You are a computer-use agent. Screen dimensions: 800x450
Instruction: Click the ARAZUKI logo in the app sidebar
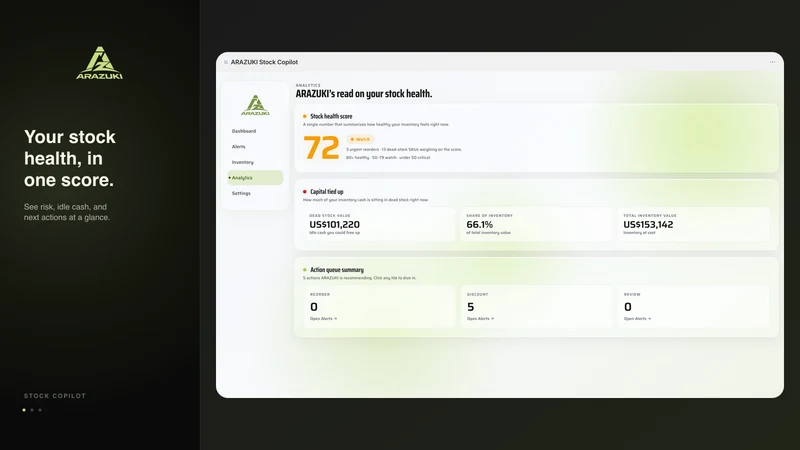[255, 105]
